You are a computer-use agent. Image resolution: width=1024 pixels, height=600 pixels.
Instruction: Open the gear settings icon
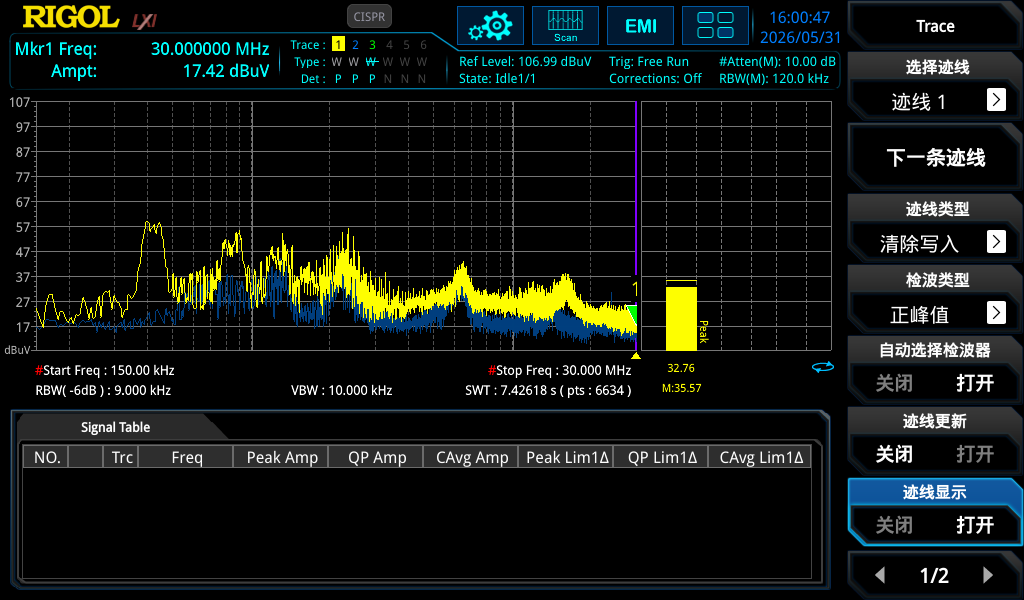pos(490,26)
